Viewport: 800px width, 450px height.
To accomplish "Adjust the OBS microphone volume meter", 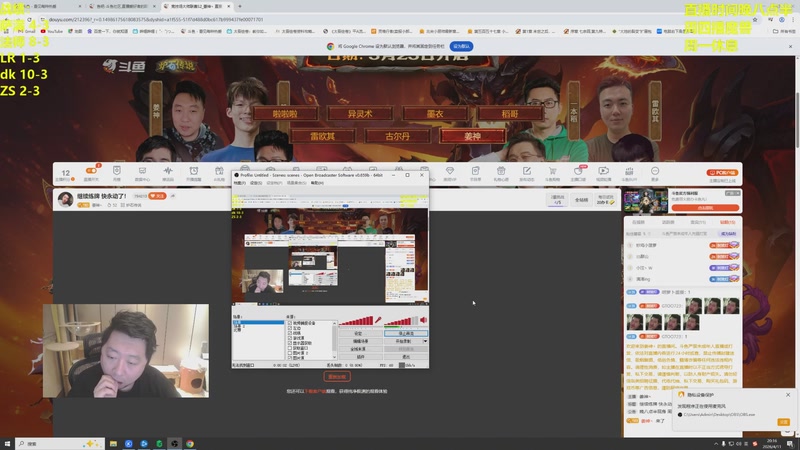I will tap(357, 320).
